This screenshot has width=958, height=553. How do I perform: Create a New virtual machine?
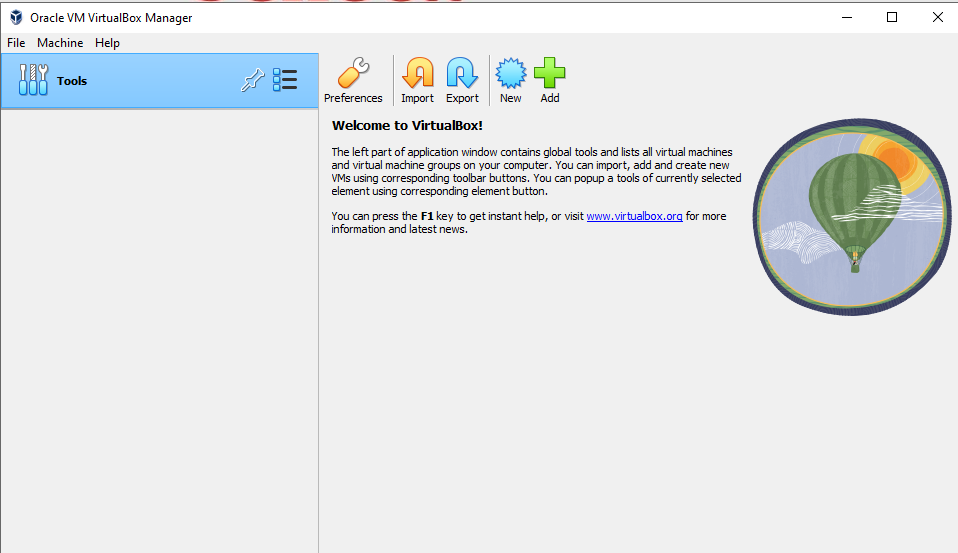point(510,74)
